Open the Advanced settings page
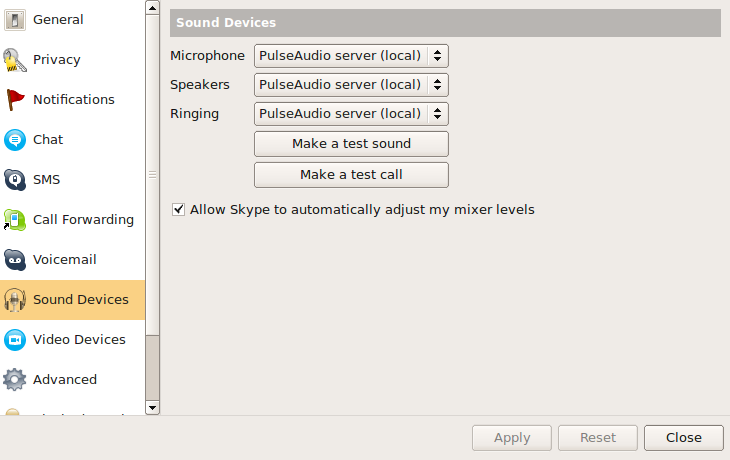This screenshot has height=460, width=730. [x=65, y=380]
